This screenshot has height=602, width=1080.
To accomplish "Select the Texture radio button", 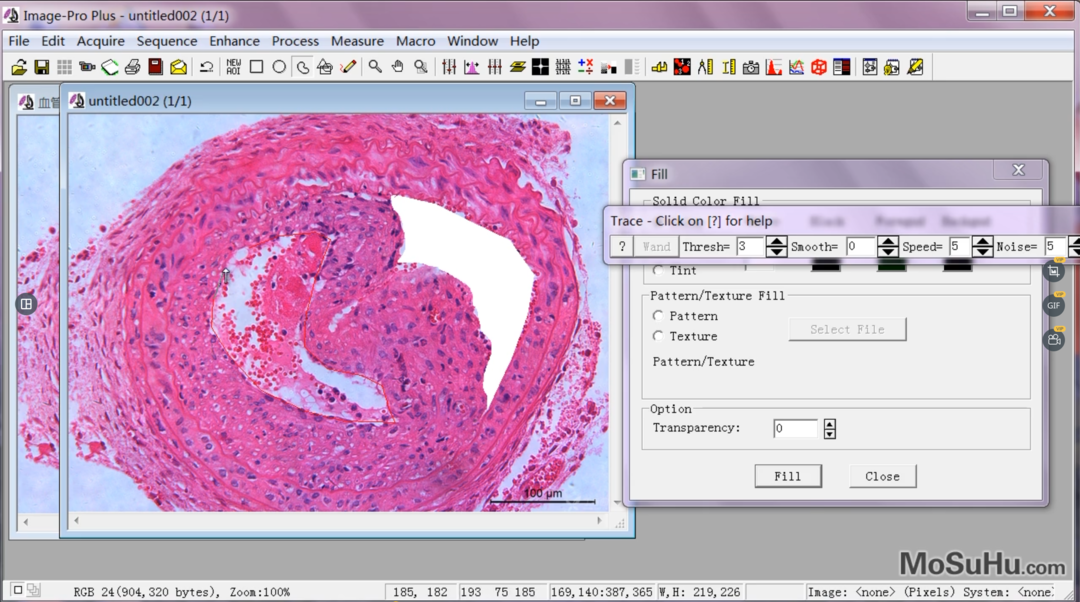I will (658, 335).
